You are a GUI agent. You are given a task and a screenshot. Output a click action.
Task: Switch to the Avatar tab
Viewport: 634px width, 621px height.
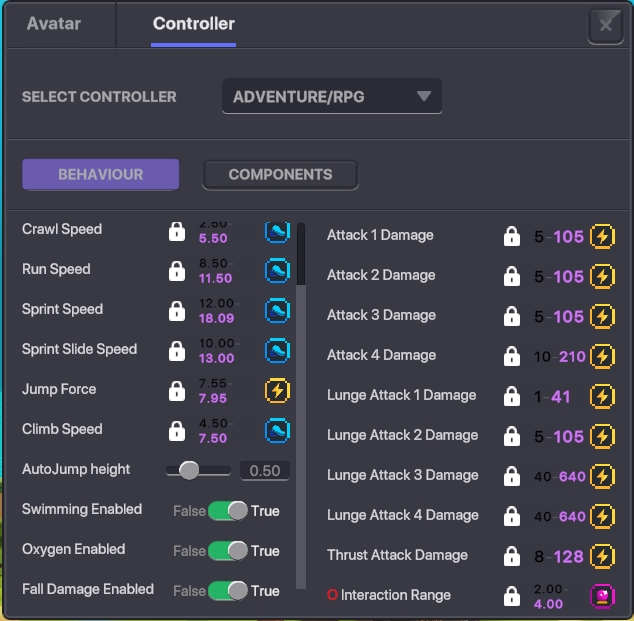pyautogui.click(x=54, y=23)
